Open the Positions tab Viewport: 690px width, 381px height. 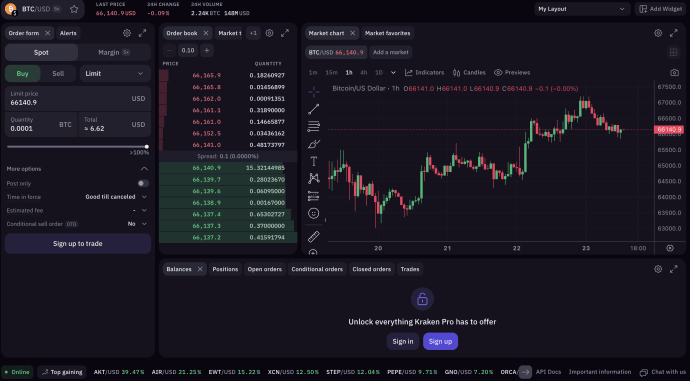point(225,269)
